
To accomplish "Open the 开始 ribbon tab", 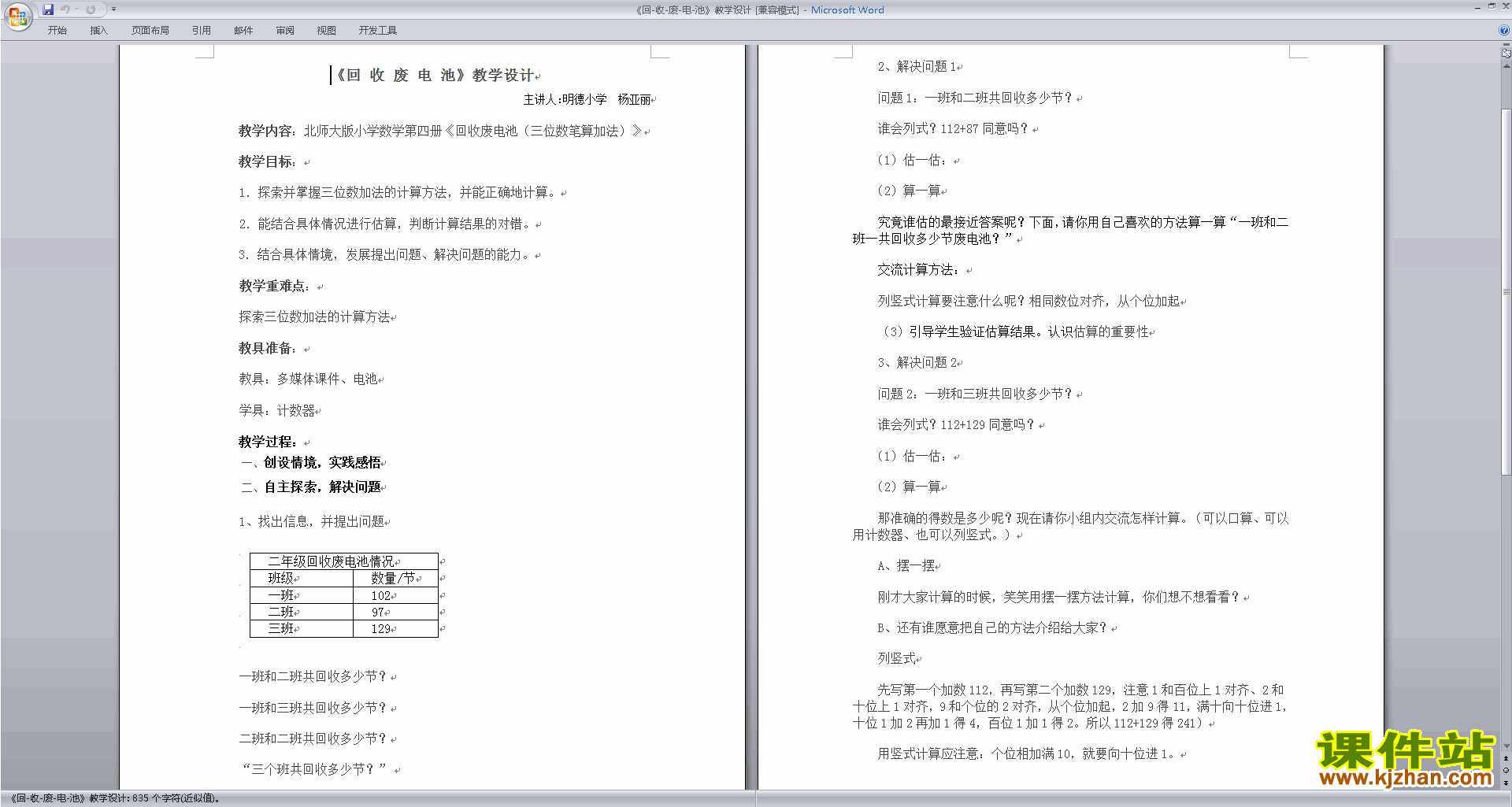I will coord(57,31).
